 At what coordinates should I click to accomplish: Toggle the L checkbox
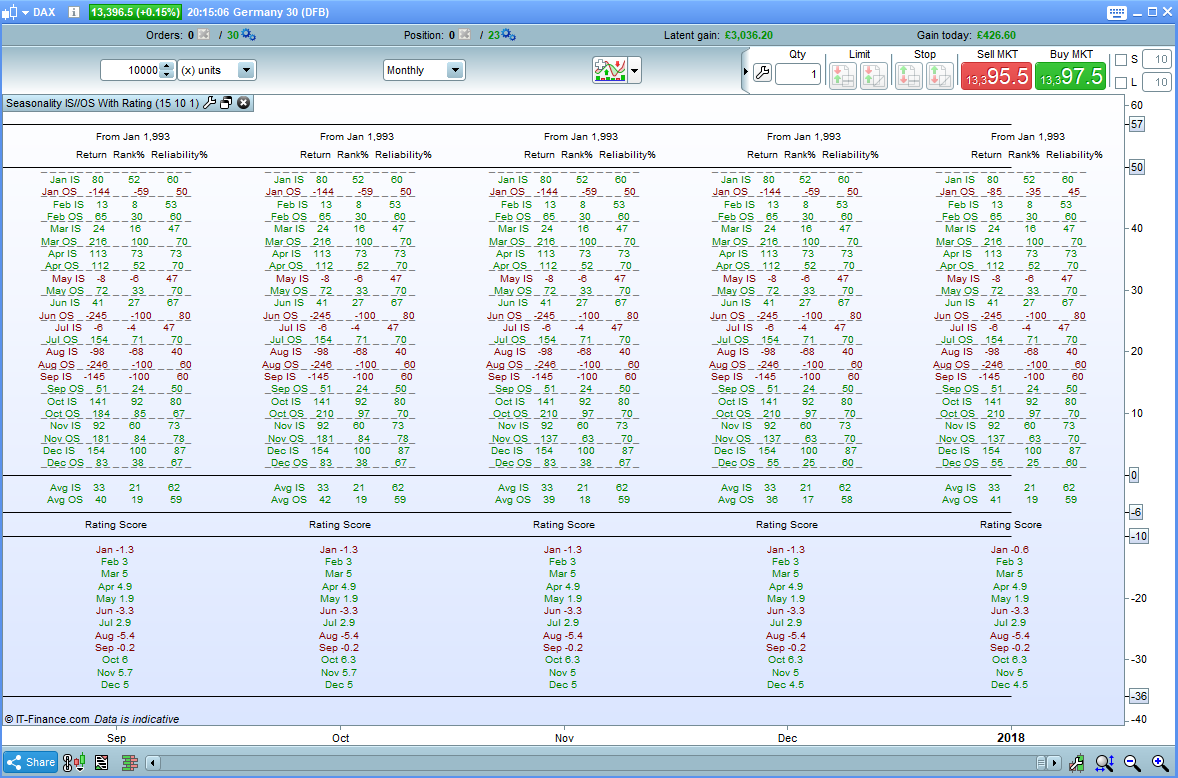[x=1121, y=83]
